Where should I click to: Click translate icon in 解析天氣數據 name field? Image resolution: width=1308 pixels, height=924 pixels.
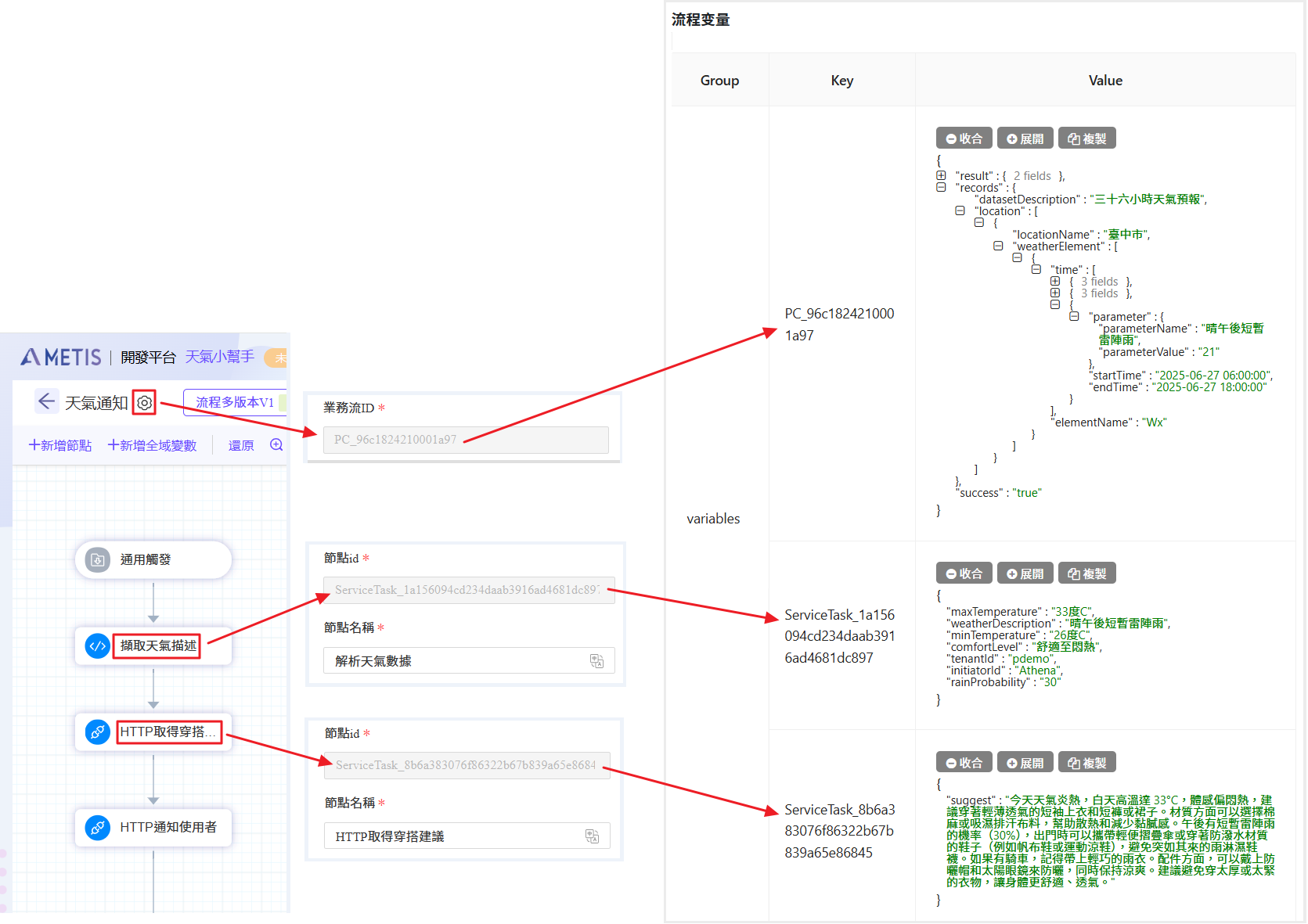pyautogui.click(x=597, y=661)
